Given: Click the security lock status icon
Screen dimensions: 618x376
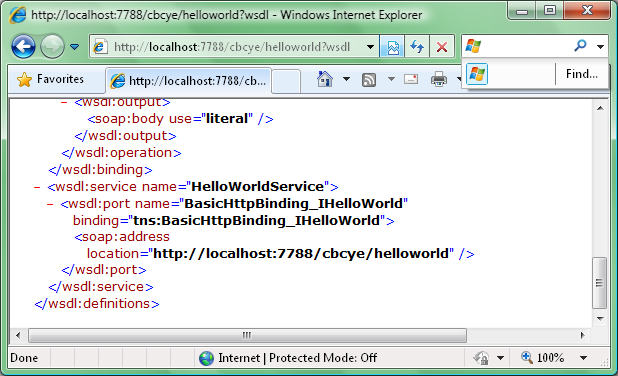Looking at the screenshot, I should click(481, 358).
